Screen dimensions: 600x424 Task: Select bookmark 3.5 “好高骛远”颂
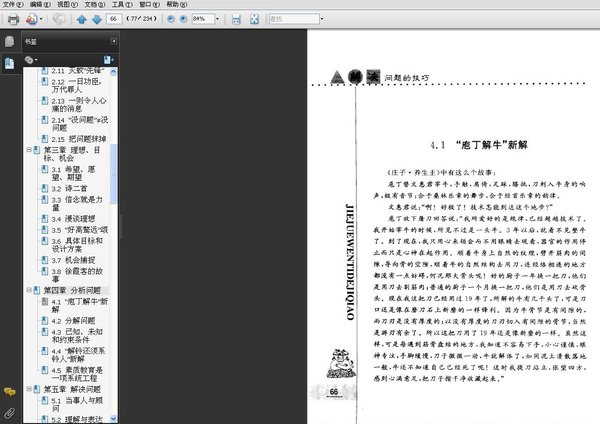(x=80, y=230)
